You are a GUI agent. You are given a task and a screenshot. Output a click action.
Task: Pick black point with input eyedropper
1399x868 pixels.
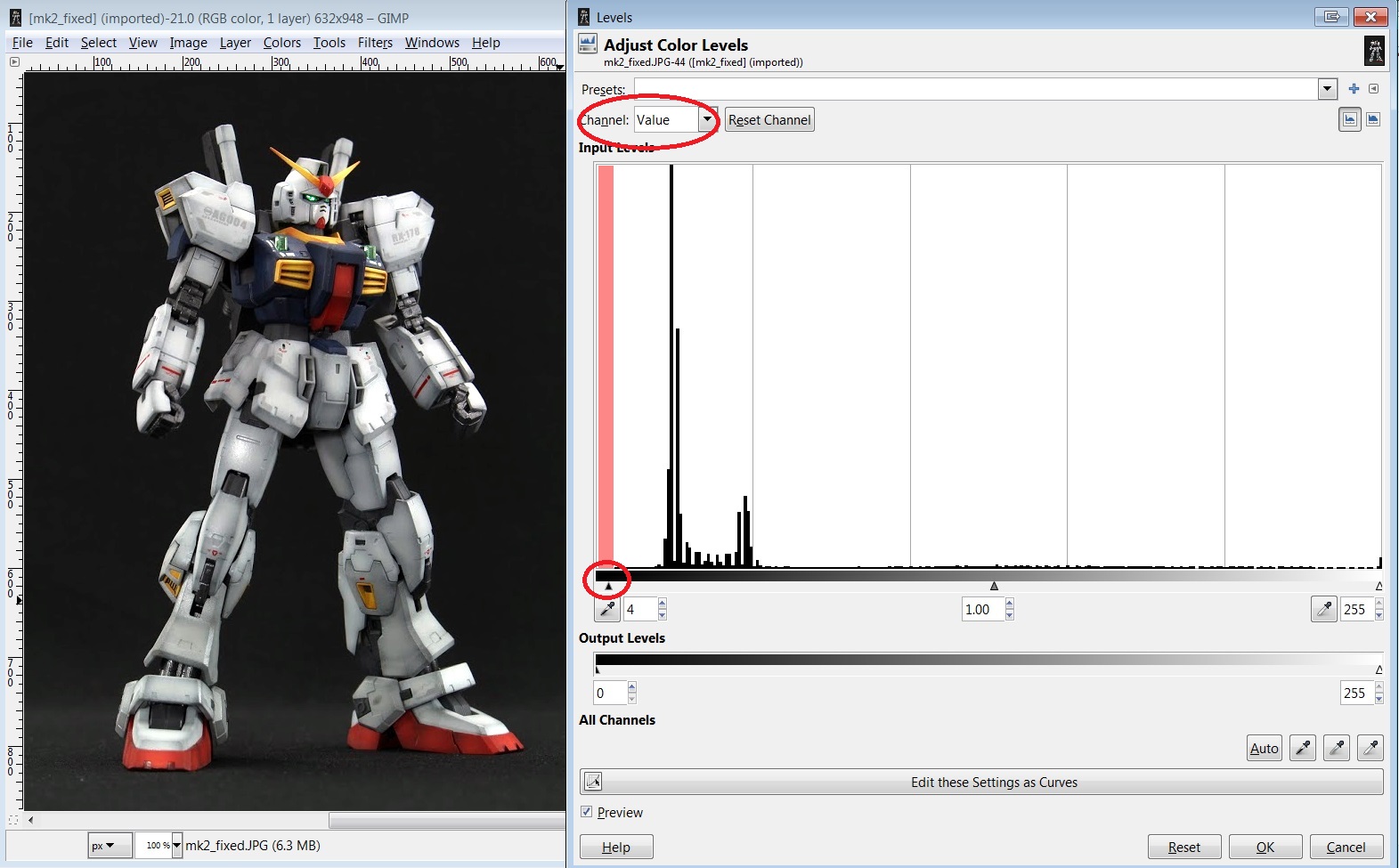click(x=607, y=609)
